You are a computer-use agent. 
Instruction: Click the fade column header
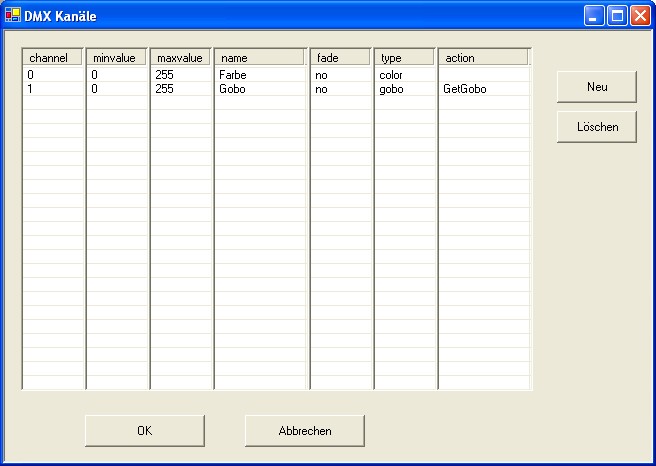[x=341, y=58]
